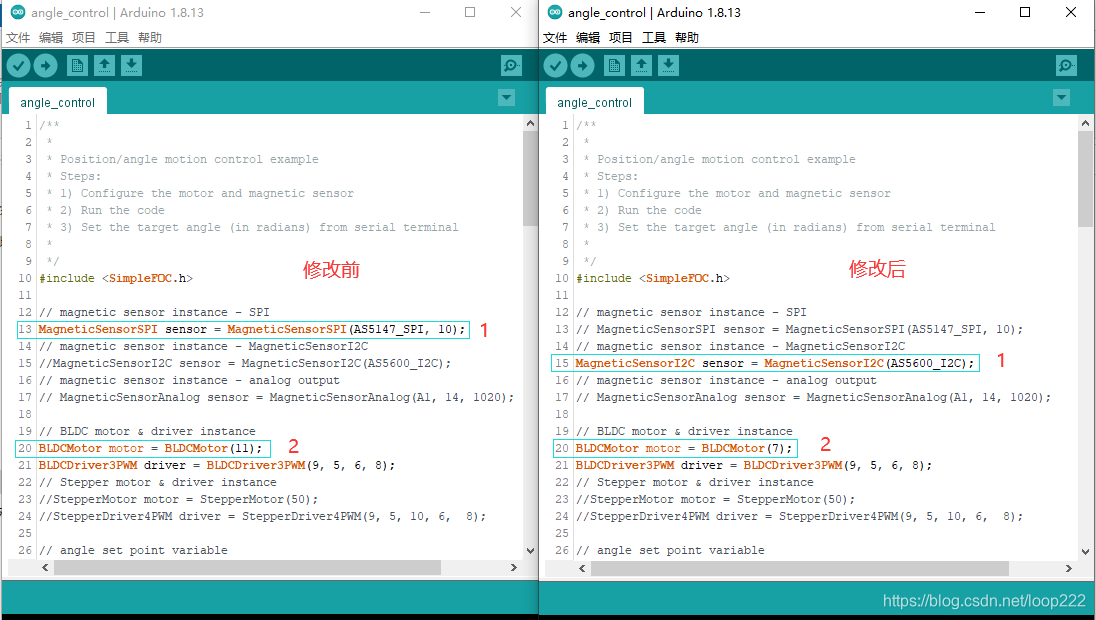Open tab dropdown menu in right window
The image size is (1096, 620).
(x=1062, y=98)
